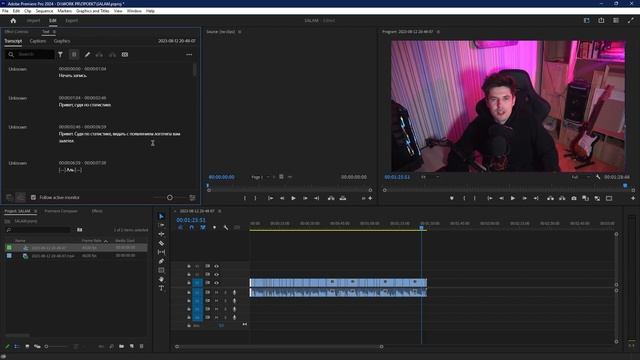Viewport: 640px width, 360px height.
Task: Click Create Captions icon in Transcript toolbar
Action: click(x=125, y=54)
